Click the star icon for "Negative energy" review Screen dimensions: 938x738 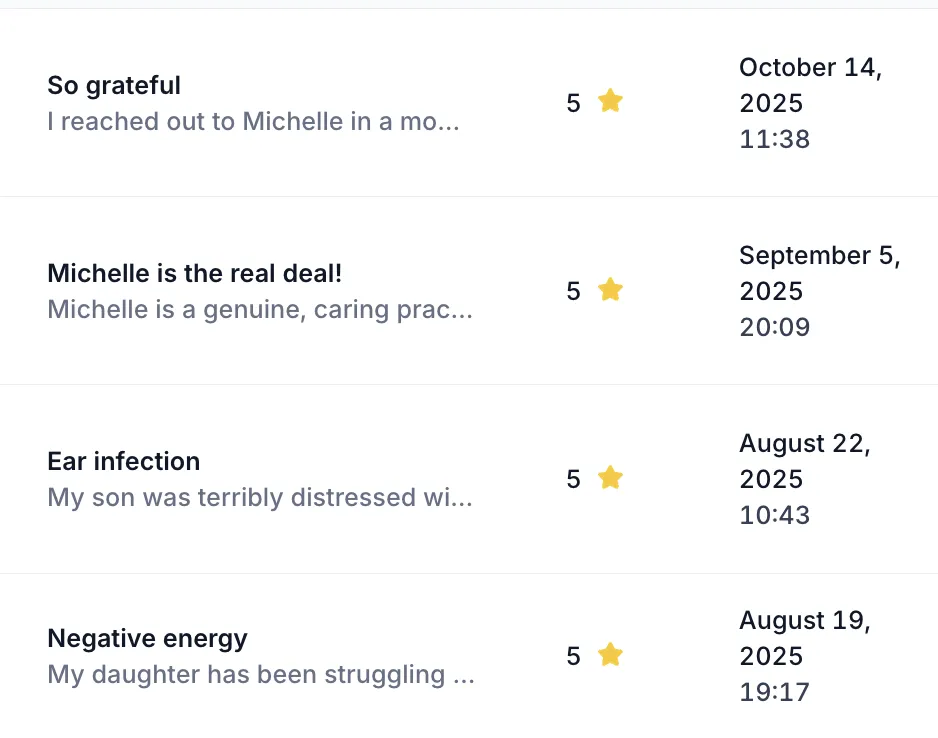(x=610, y=655)
